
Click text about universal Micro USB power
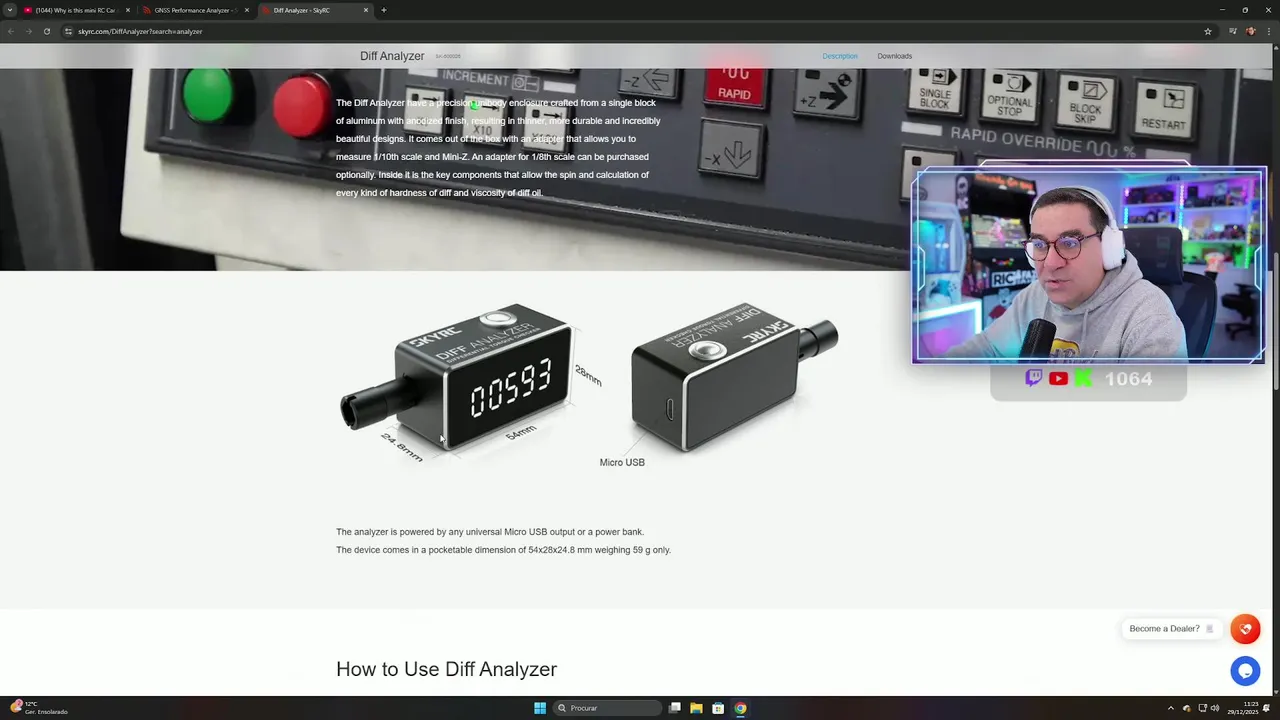point(490,532)
